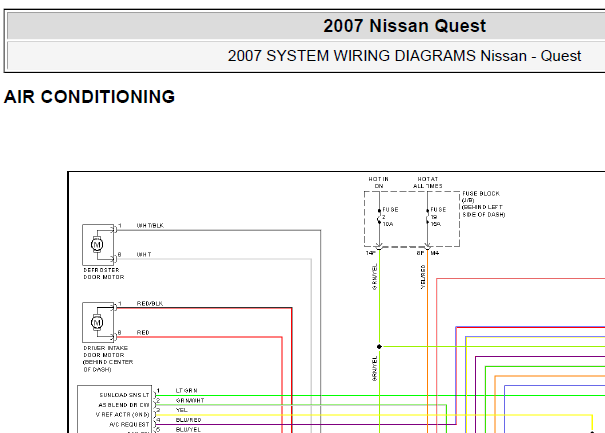Click the "DEFROSTER DOOR MOTOR" label
This screenshot has width=605, height=433.
pyautogui.click(x=104, y=274)
